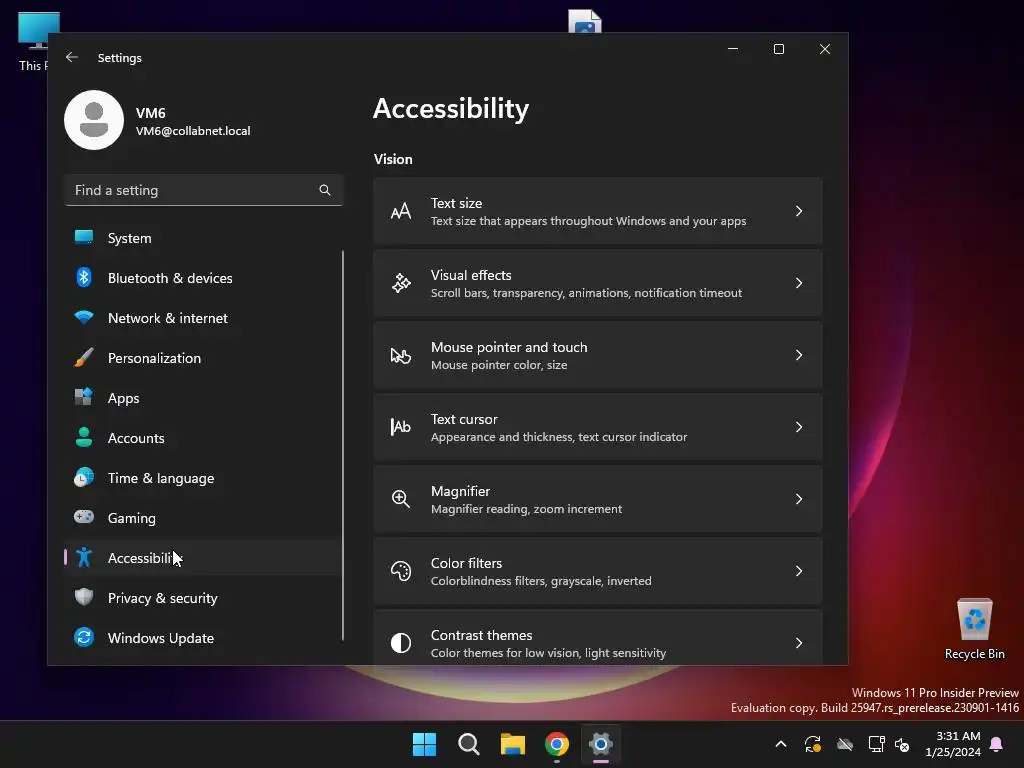Select the Gaming category label
This screenshot has width=1024, height=768.
pos(132,518)
